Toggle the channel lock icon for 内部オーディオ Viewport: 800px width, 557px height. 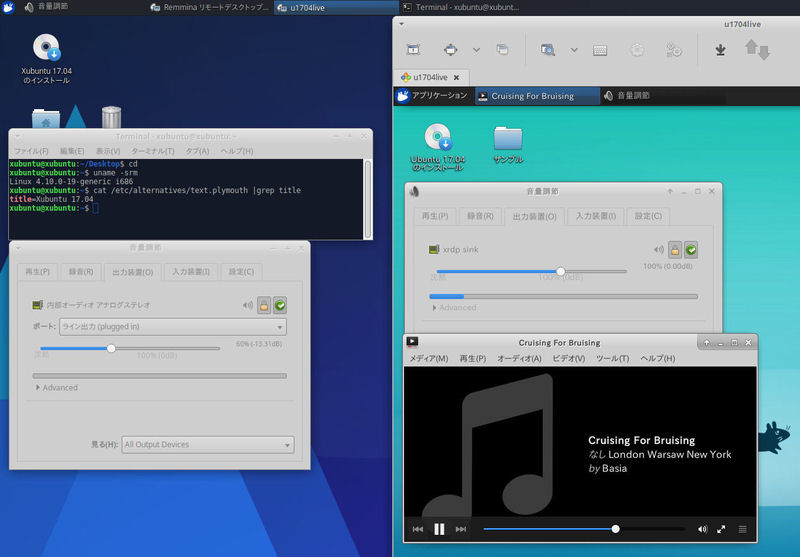click(x=264, y=305)
